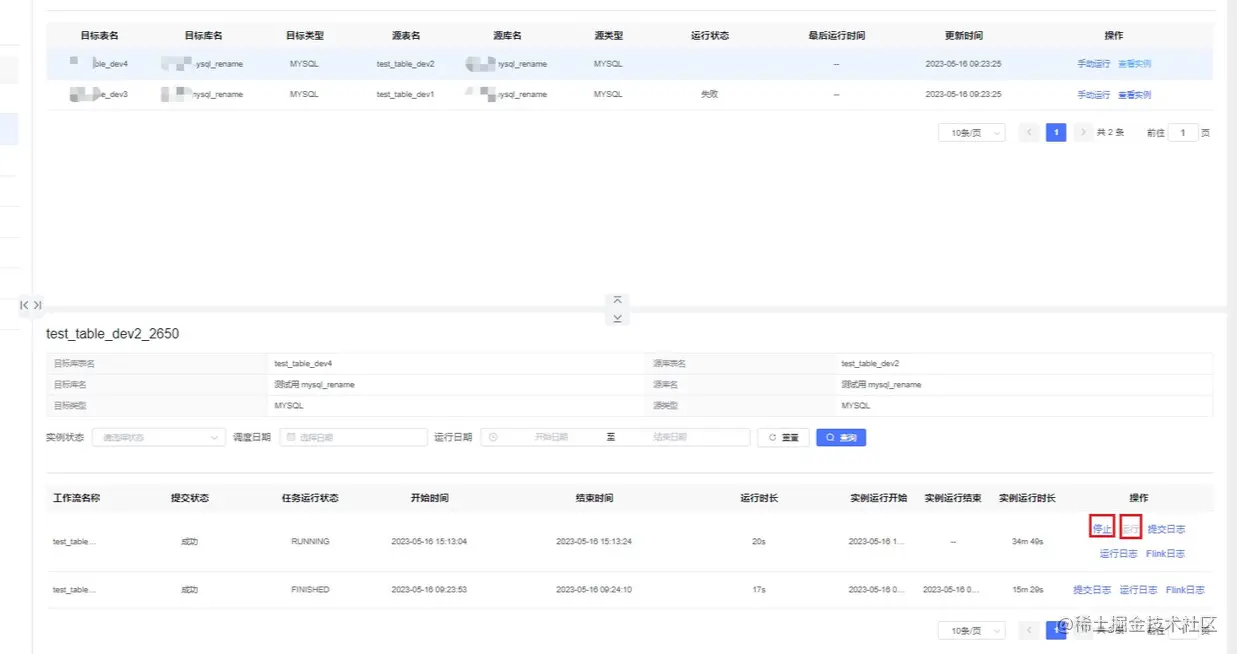Open 运行日志 for the FINISHED row

point(1138,590)
